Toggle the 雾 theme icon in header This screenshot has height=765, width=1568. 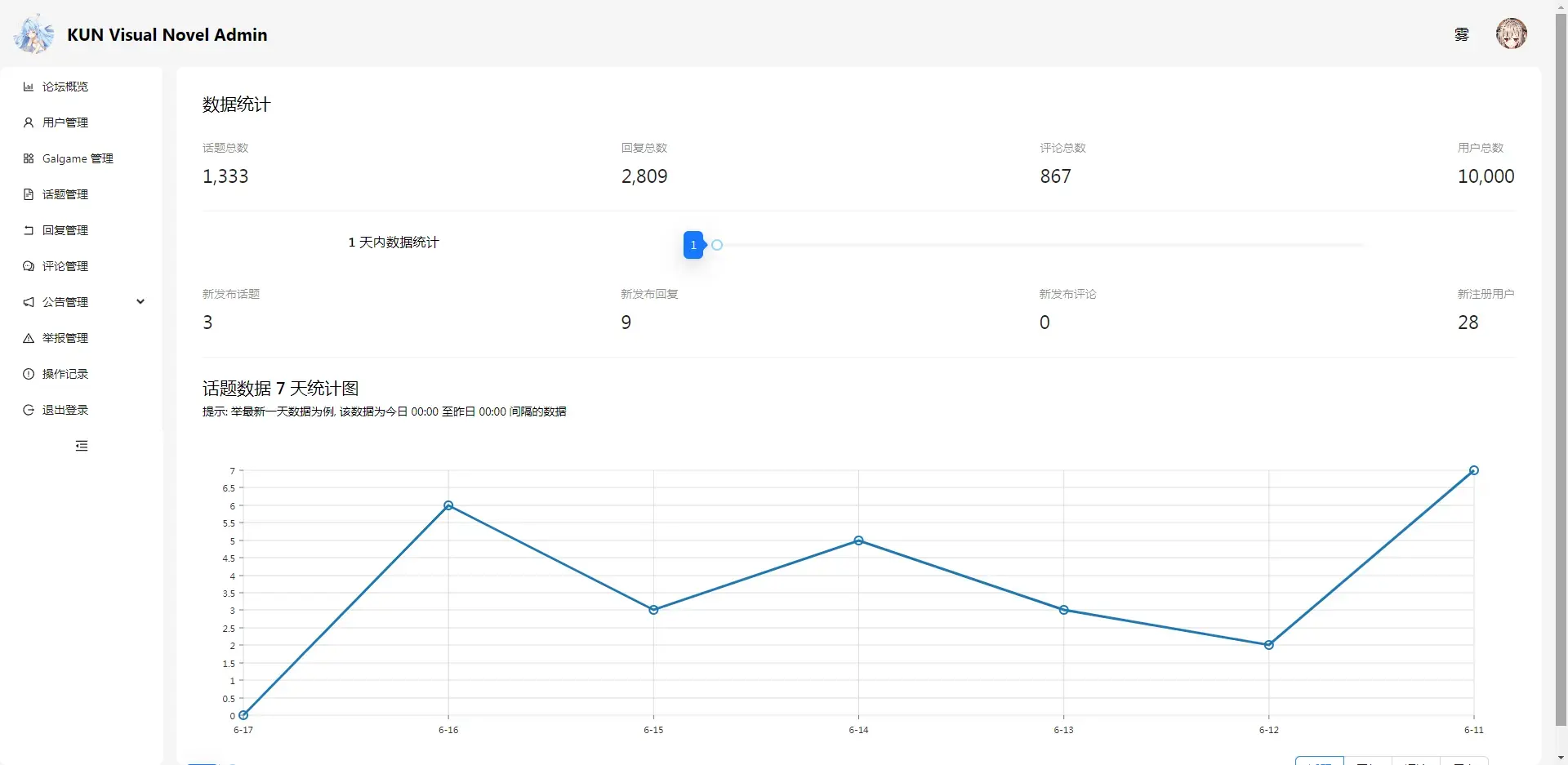point(1462,34)
